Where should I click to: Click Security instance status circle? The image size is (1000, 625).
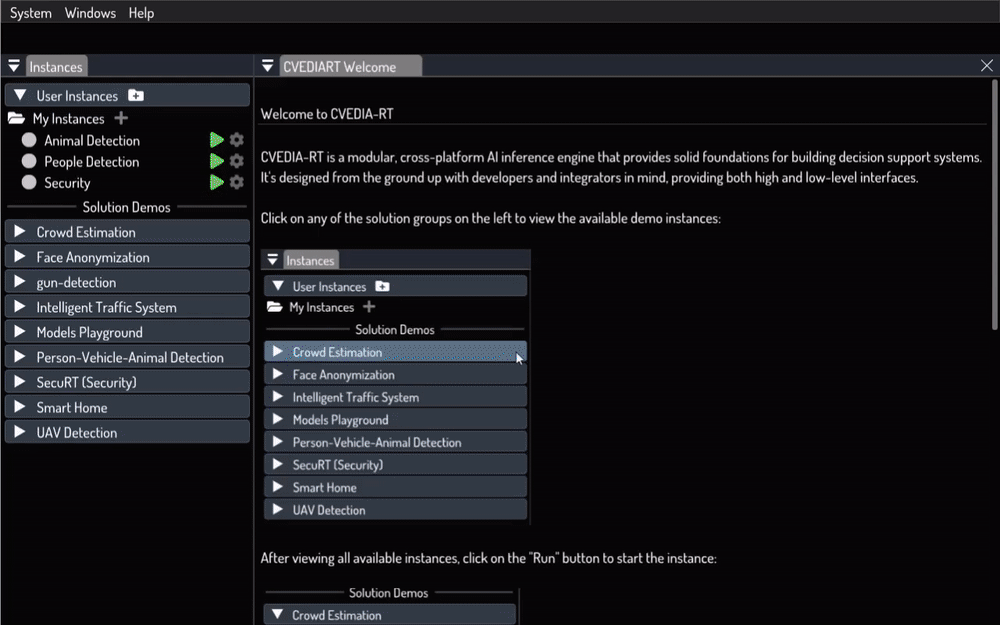29,182
